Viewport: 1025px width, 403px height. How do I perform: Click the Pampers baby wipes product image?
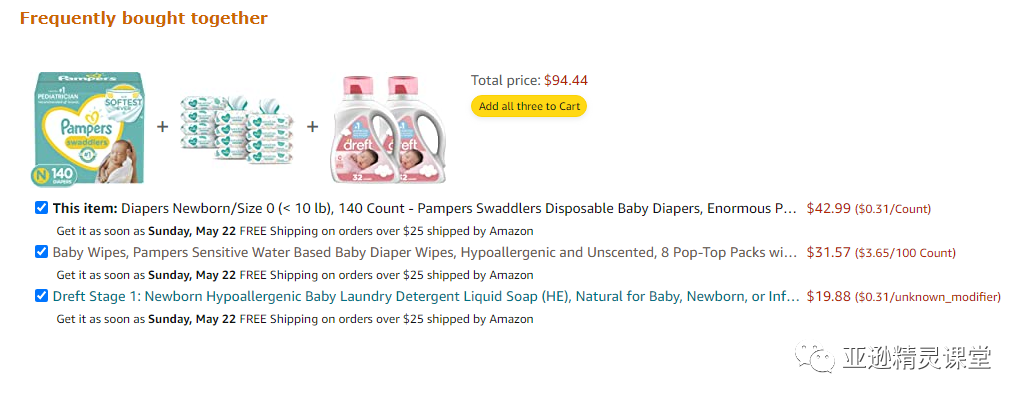tap(237, 128)
